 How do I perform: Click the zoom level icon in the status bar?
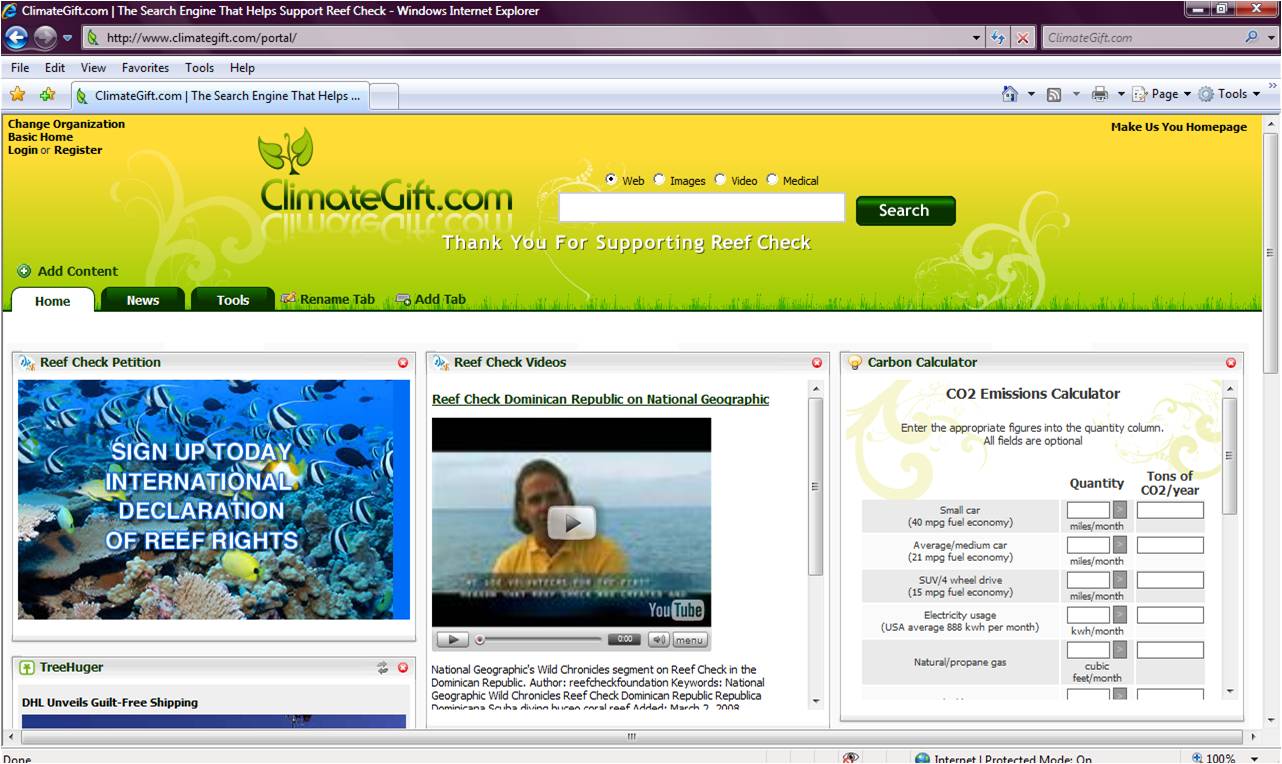point(1197,758)
